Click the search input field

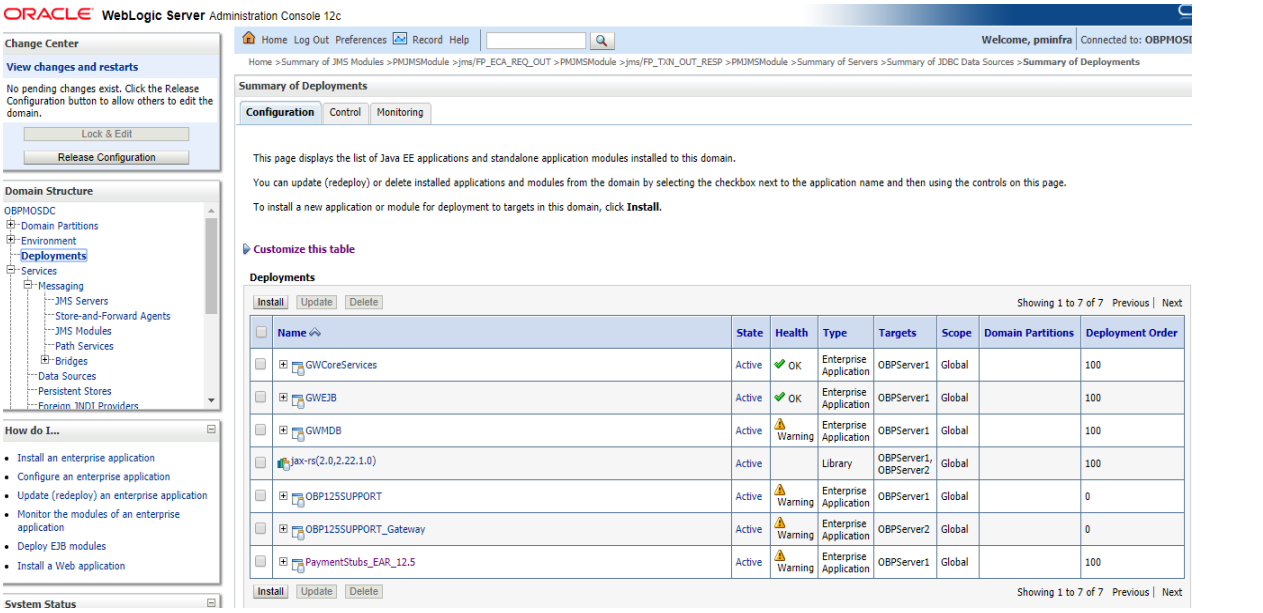point(536,40)
